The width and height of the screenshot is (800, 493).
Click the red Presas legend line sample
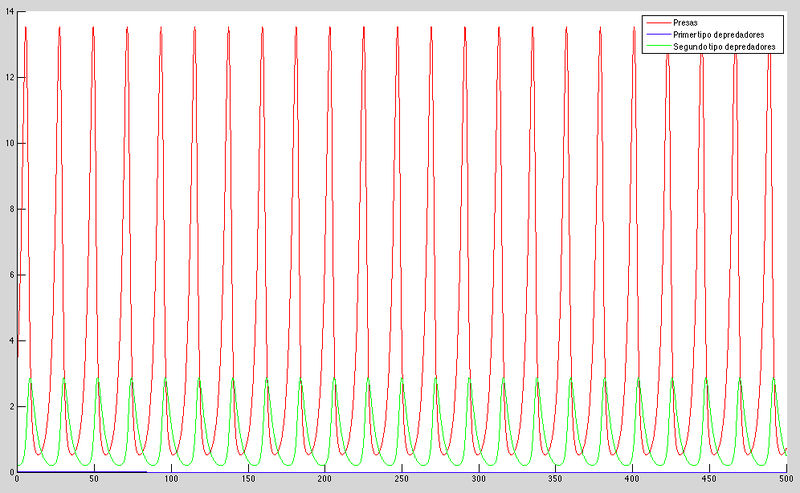pyautogui.click(x=659, y=22)
